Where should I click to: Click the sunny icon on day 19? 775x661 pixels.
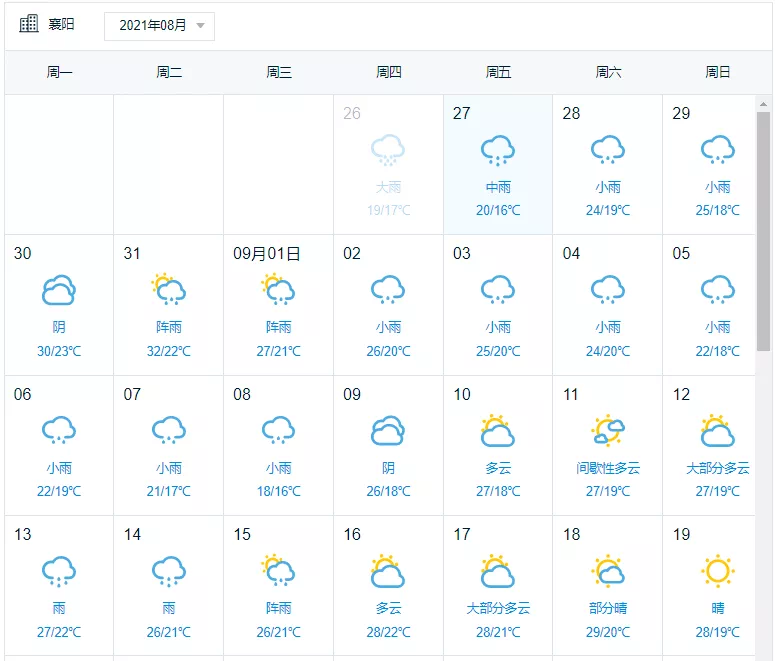coord(718,571)
